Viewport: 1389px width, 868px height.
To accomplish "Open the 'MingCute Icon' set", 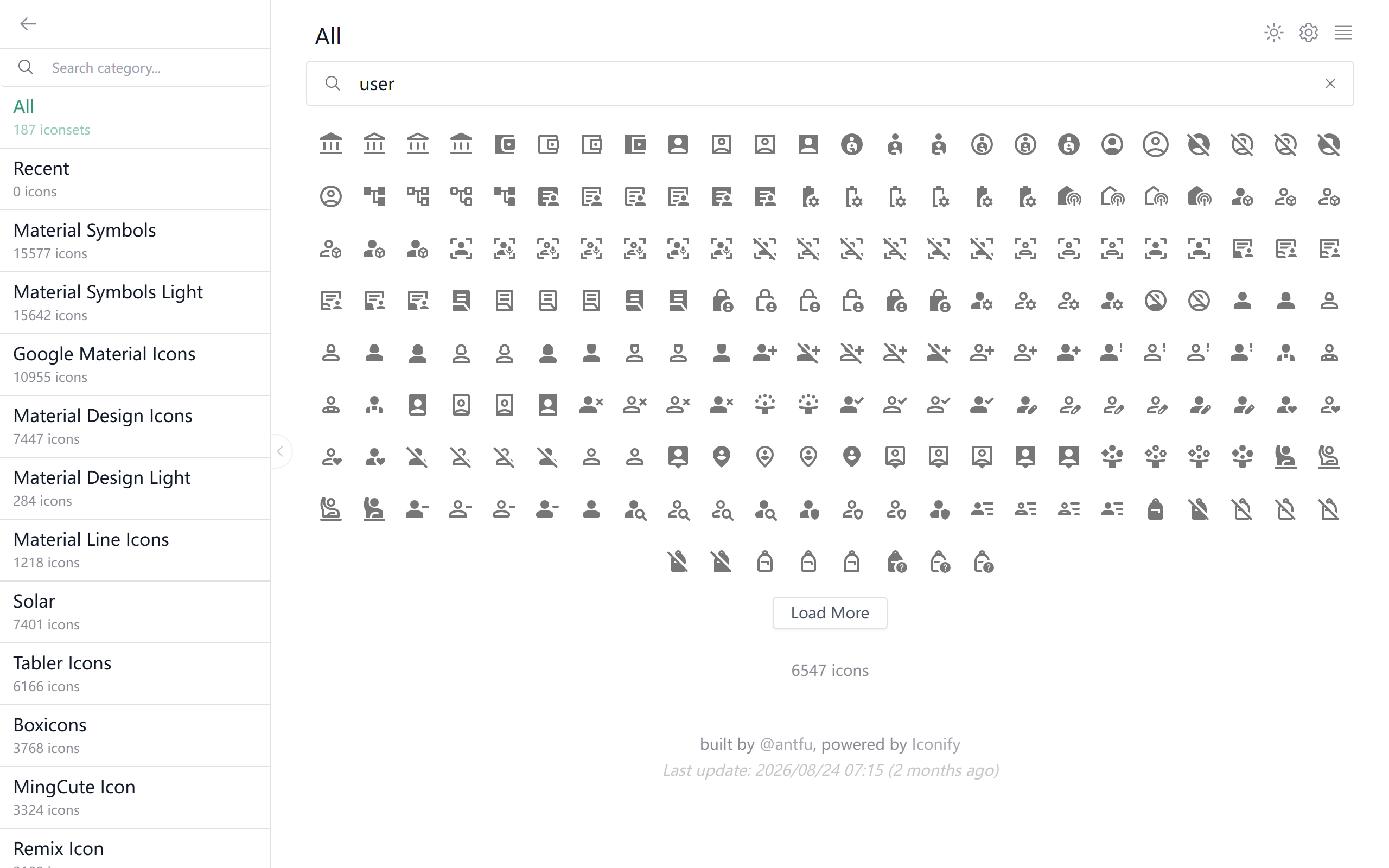I will pyautogui.click(x=135, y=798).
